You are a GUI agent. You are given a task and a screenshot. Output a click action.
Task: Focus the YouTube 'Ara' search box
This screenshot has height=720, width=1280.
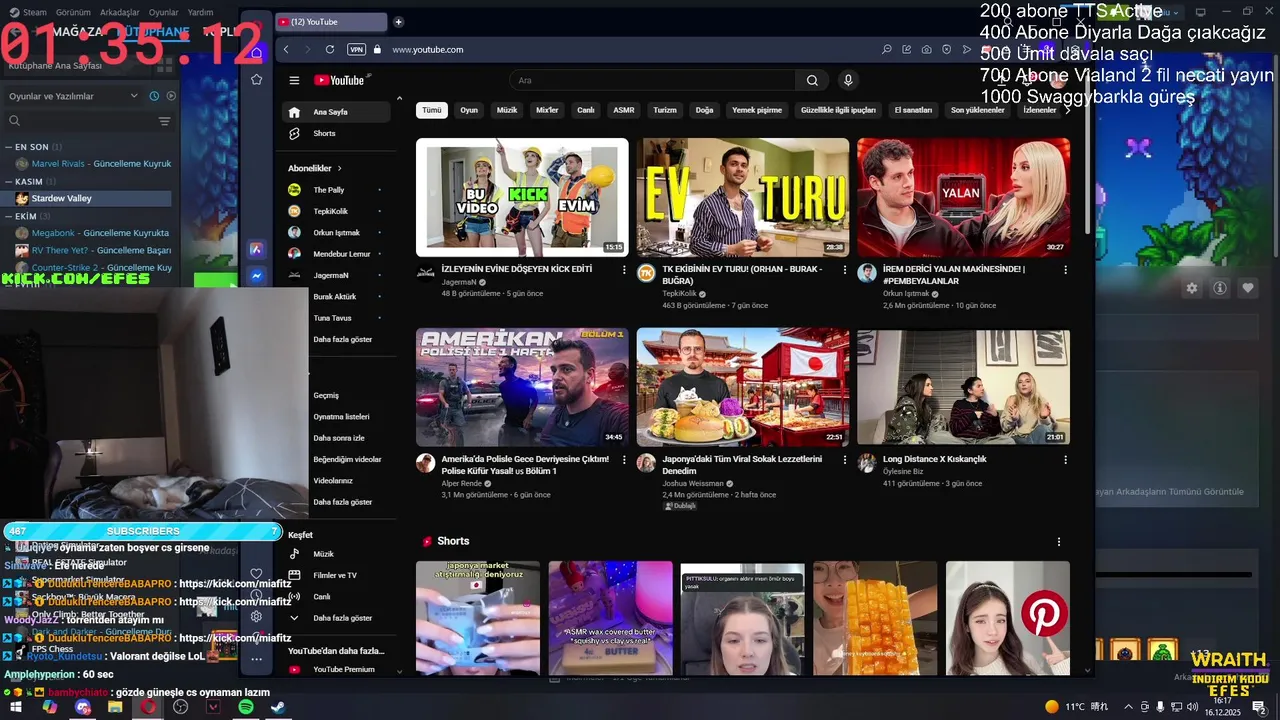tap(654, 80)
